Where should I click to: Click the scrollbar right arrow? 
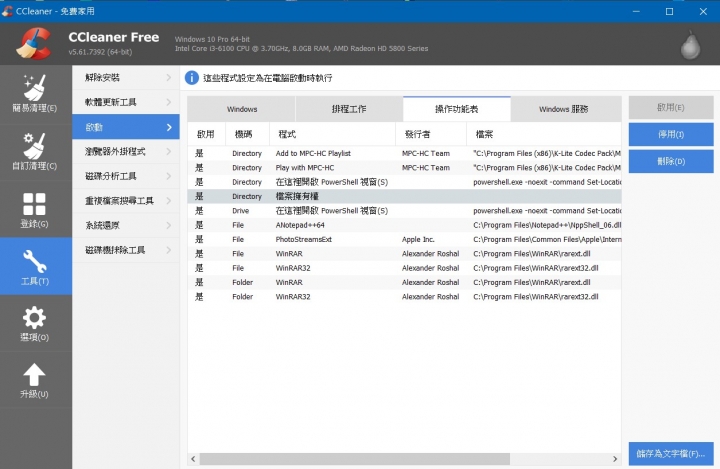point(615,458)
